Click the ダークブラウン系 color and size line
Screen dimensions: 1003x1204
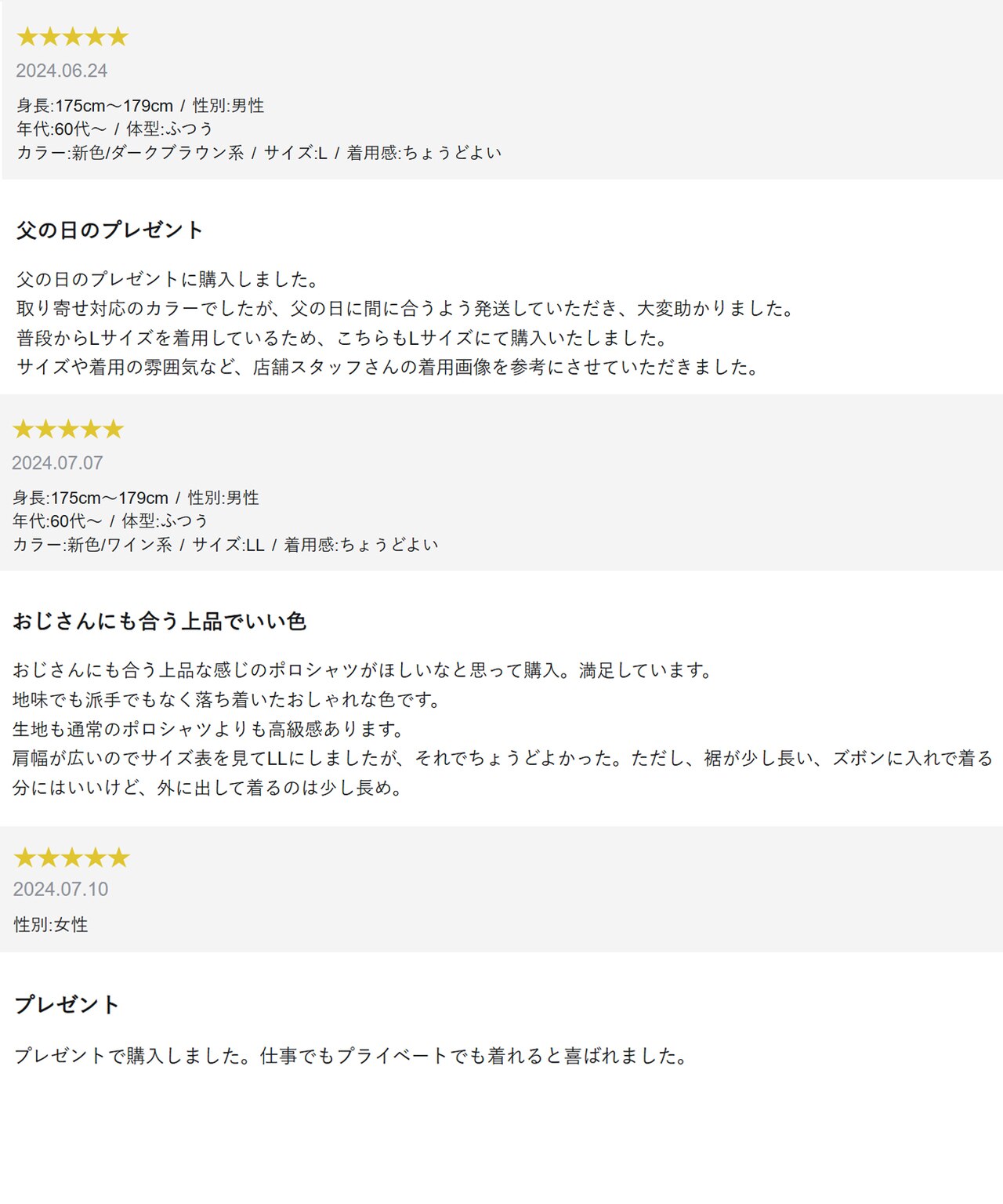click(x=259, y=152)
